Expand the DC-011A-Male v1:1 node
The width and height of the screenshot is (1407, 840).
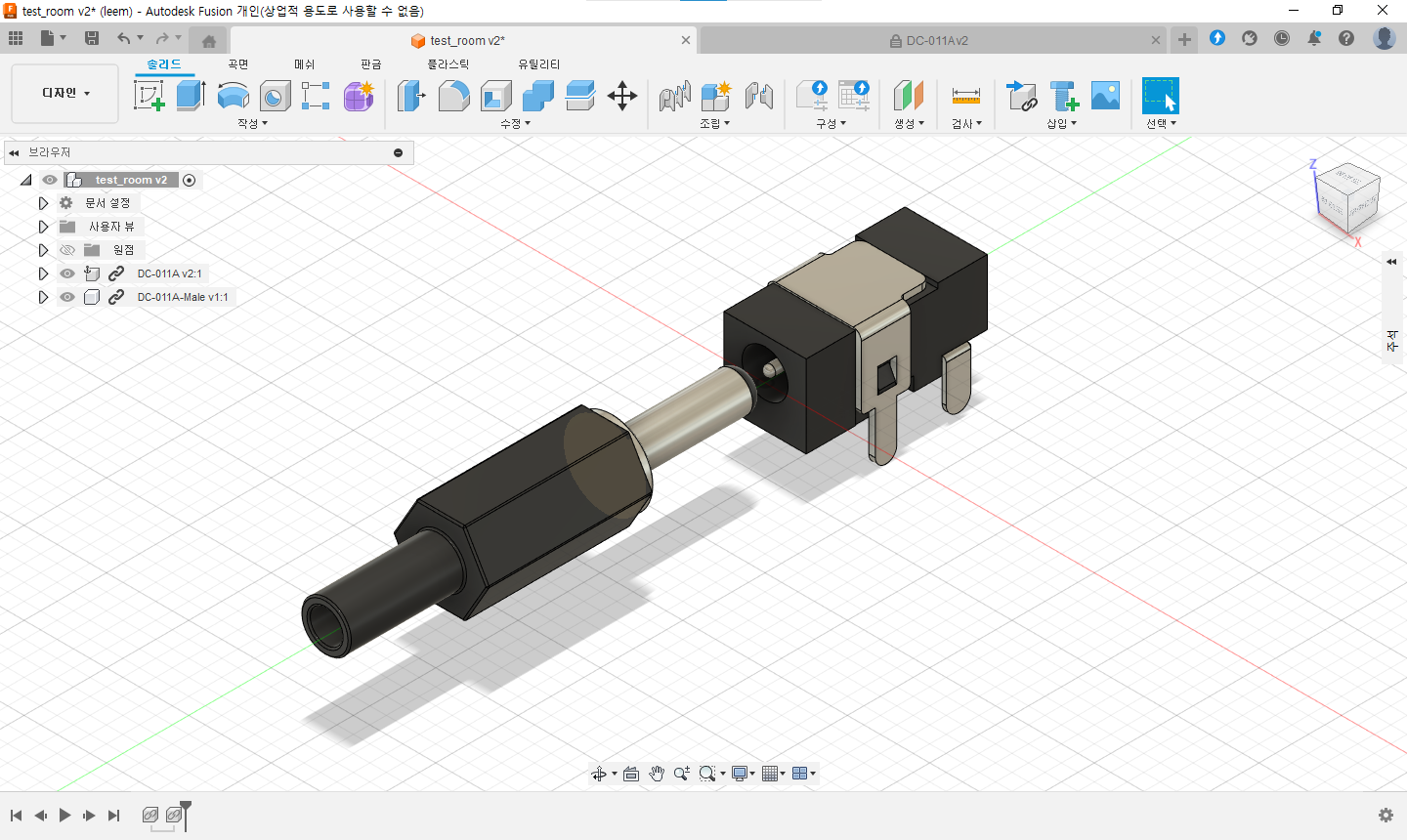point(43,297)
